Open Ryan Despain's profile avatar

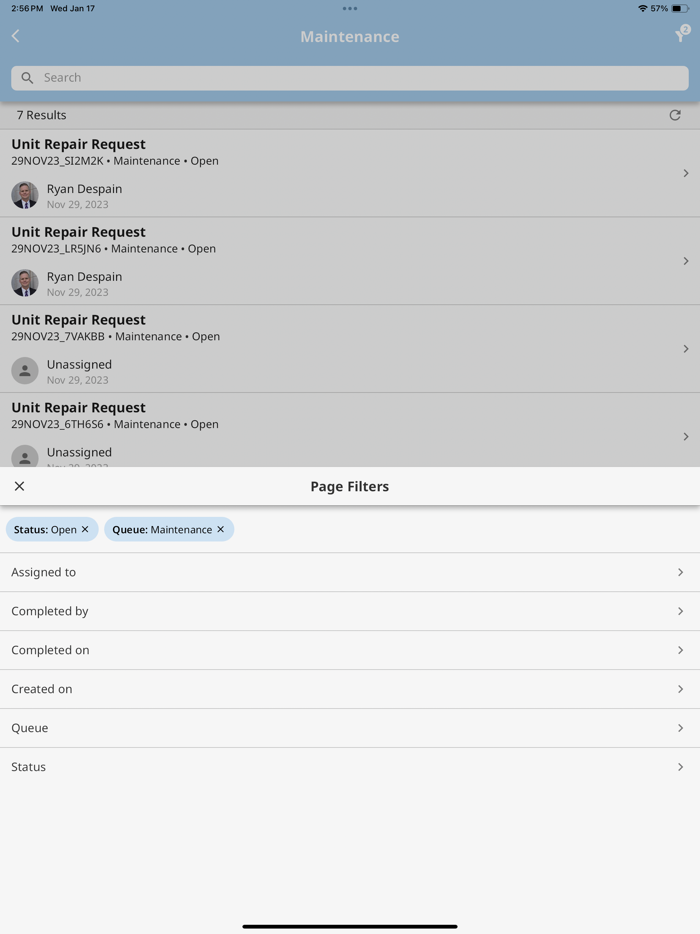pos(24,195)
